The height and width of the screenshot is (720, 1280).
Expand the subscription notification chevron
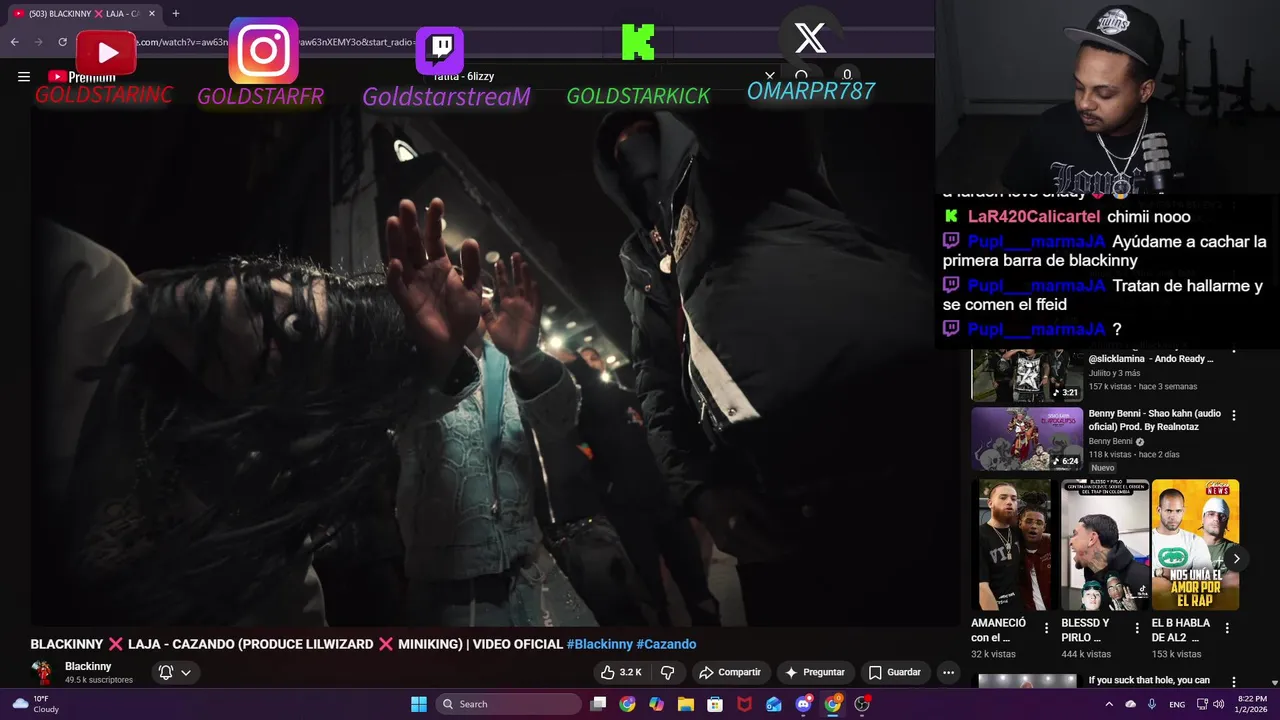(x=186, y=672)
